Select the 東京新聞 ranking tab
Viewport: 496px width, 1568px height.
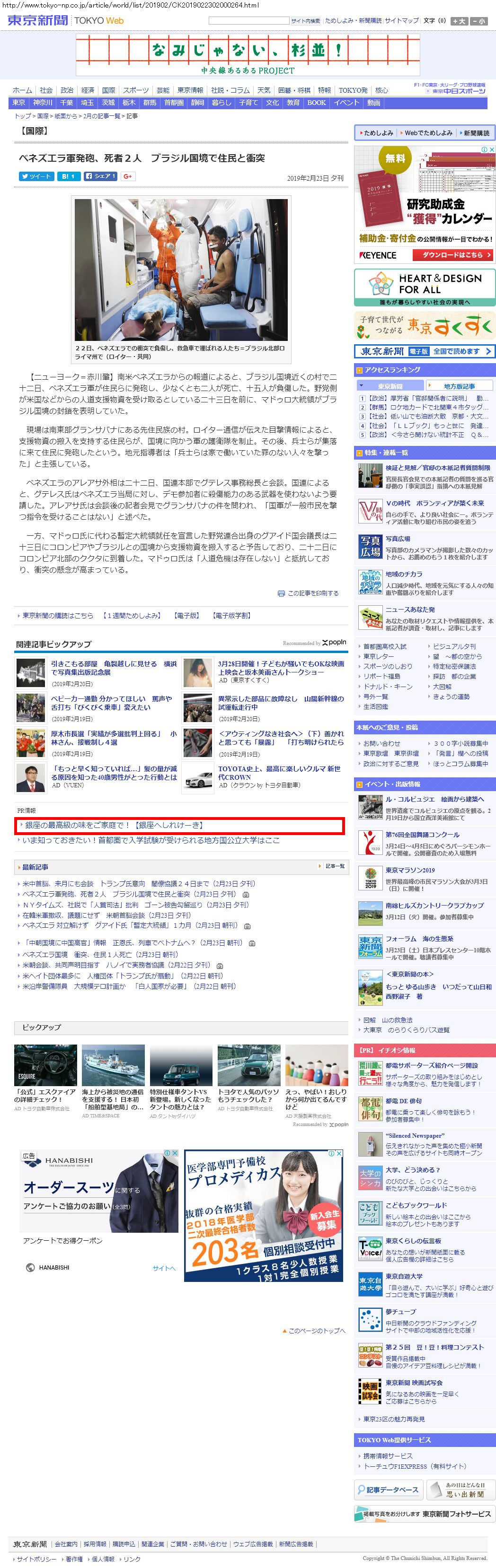coord(390,386)
